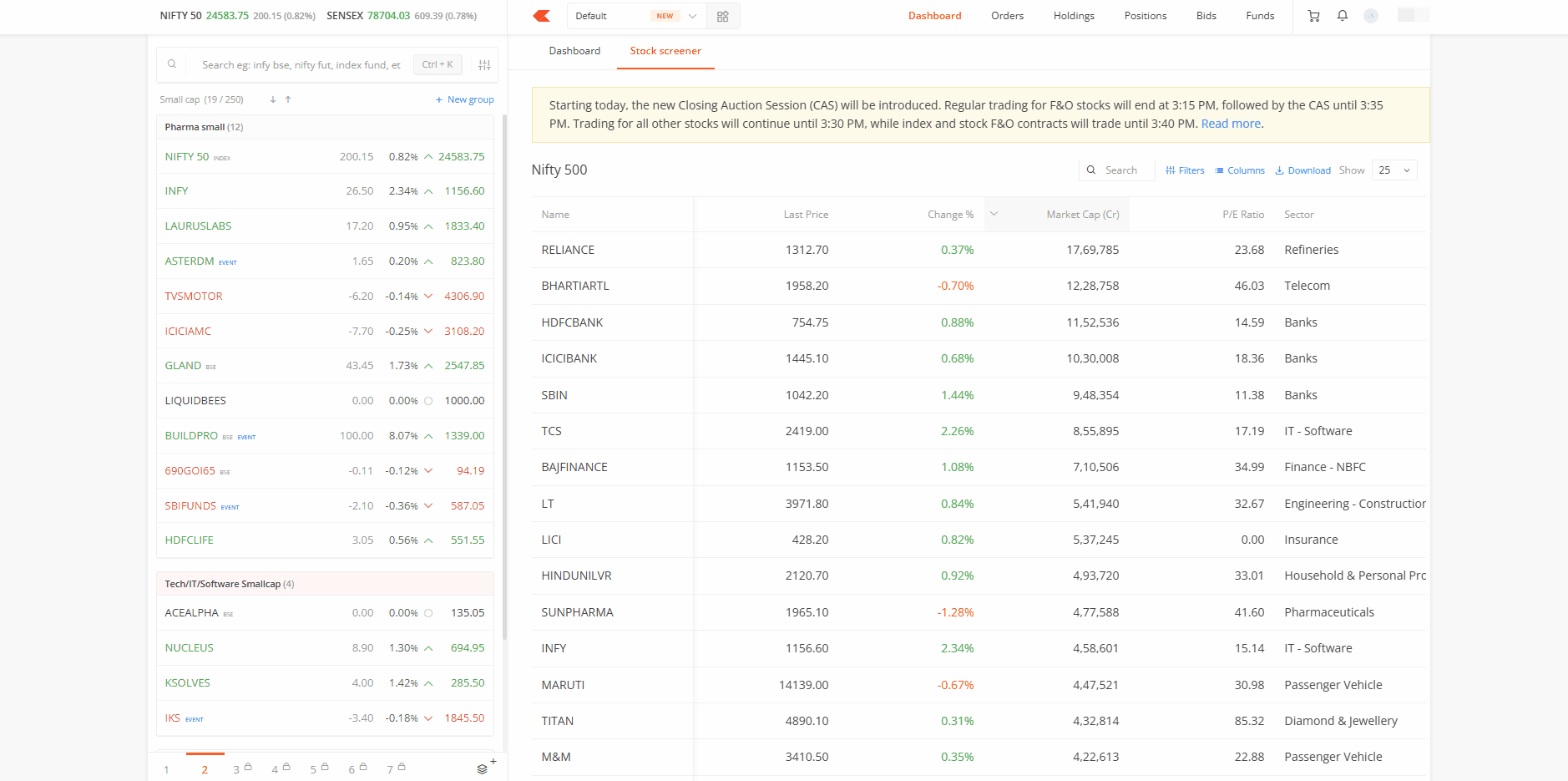Click lock icon on watchlist 4
This screenshot has width=1568, height=781.
tap(286, 766)
